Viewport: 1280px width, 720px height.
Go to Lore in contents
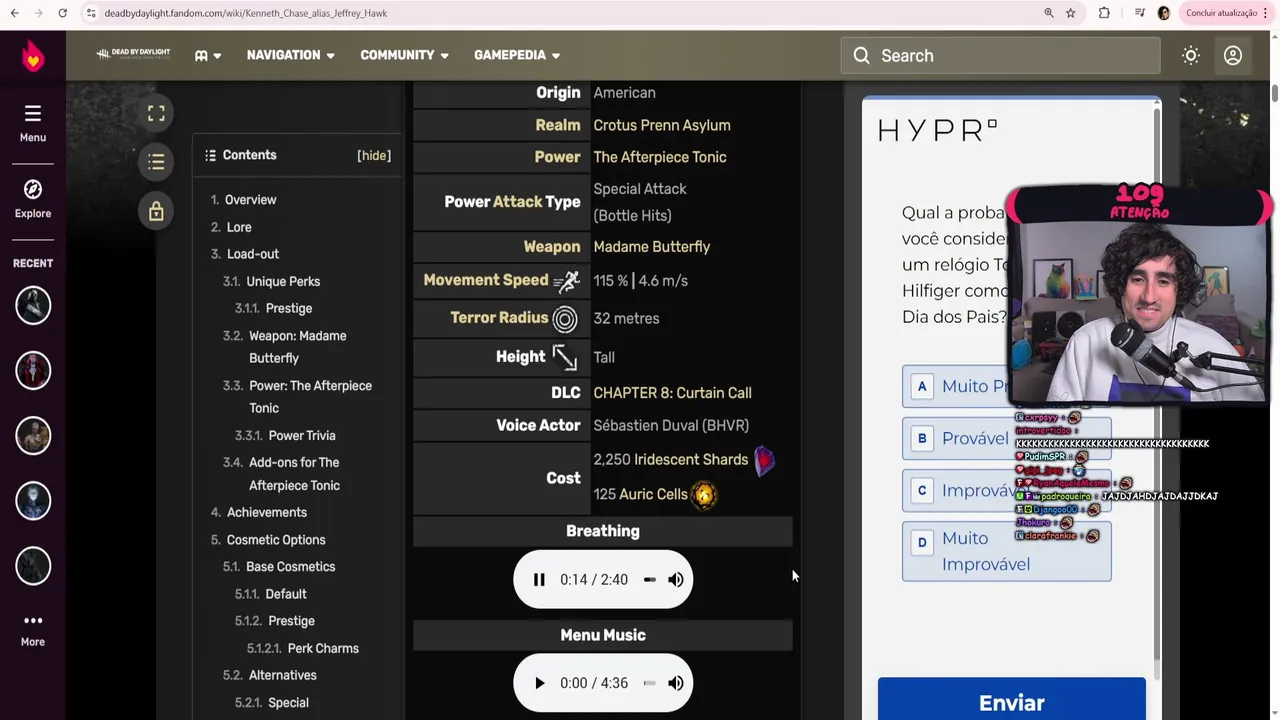pos(239,227)
